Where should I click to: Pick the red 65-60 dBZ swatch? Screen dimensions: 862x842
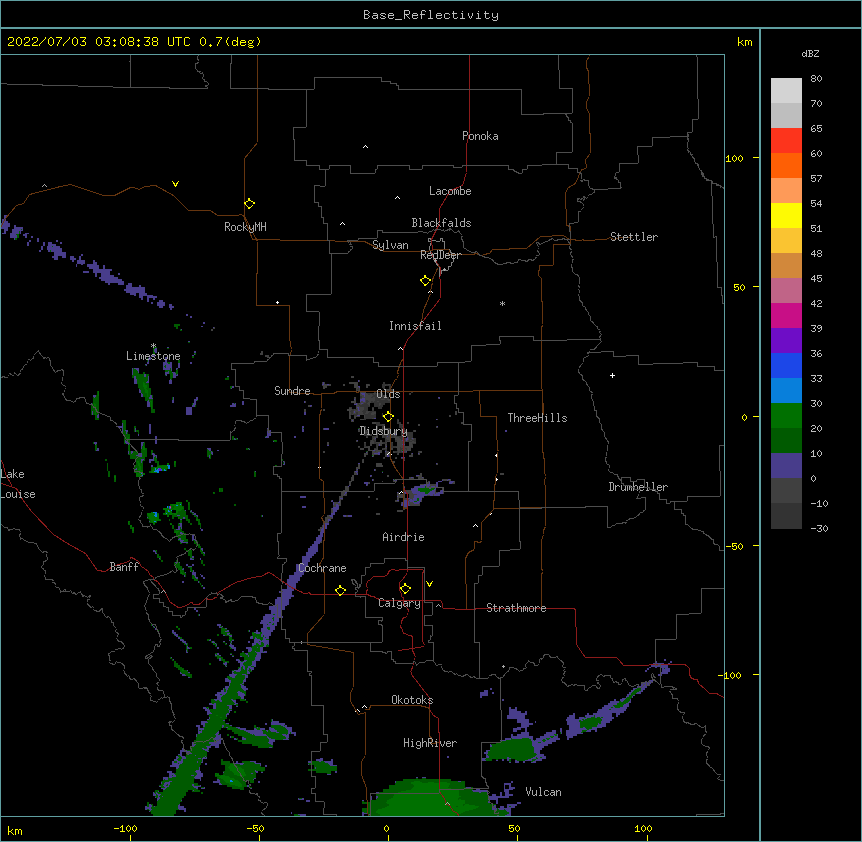coord(786,141)
